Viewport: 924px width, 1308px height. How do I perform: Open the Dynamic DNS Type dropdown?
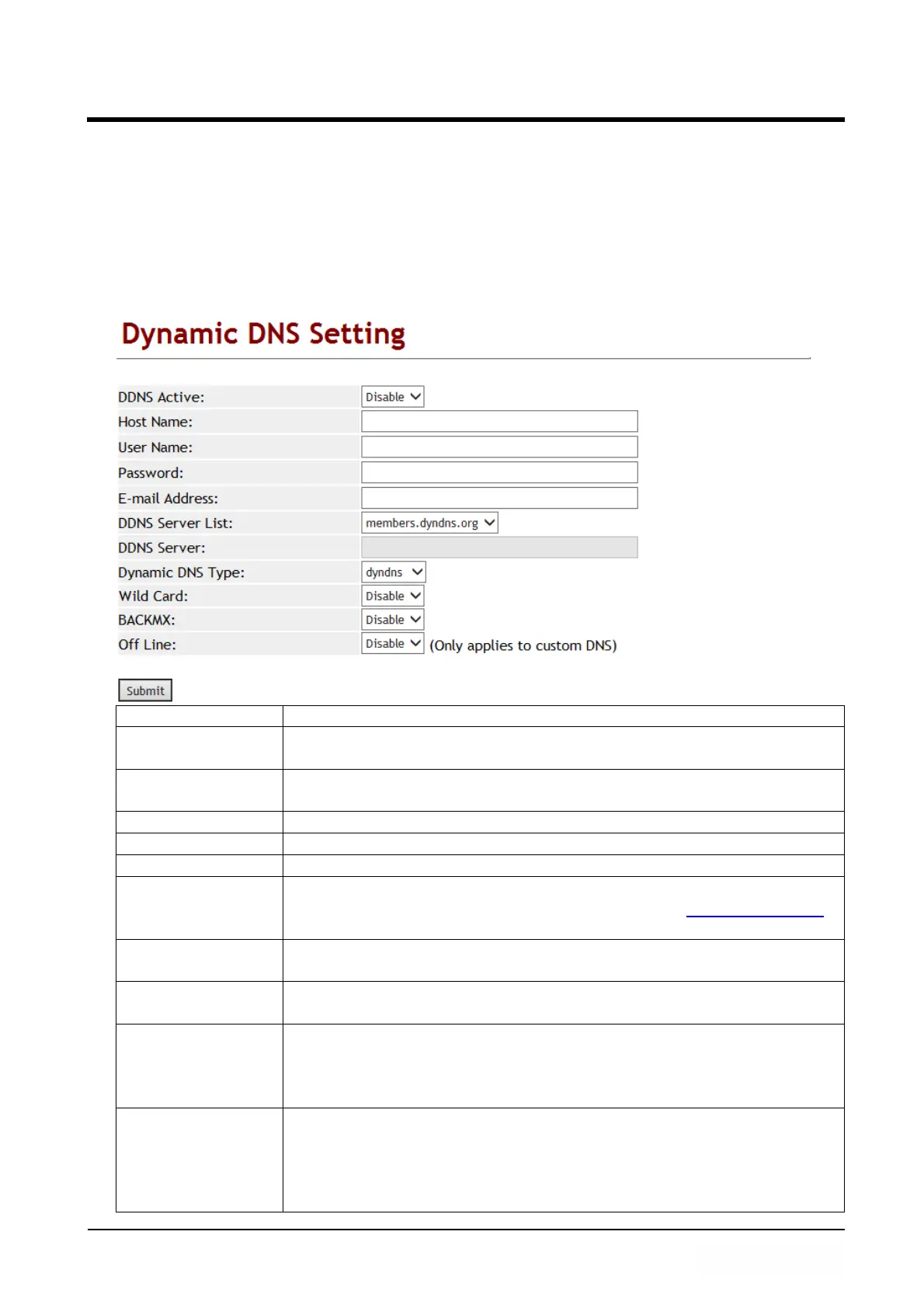coord(394,572)
